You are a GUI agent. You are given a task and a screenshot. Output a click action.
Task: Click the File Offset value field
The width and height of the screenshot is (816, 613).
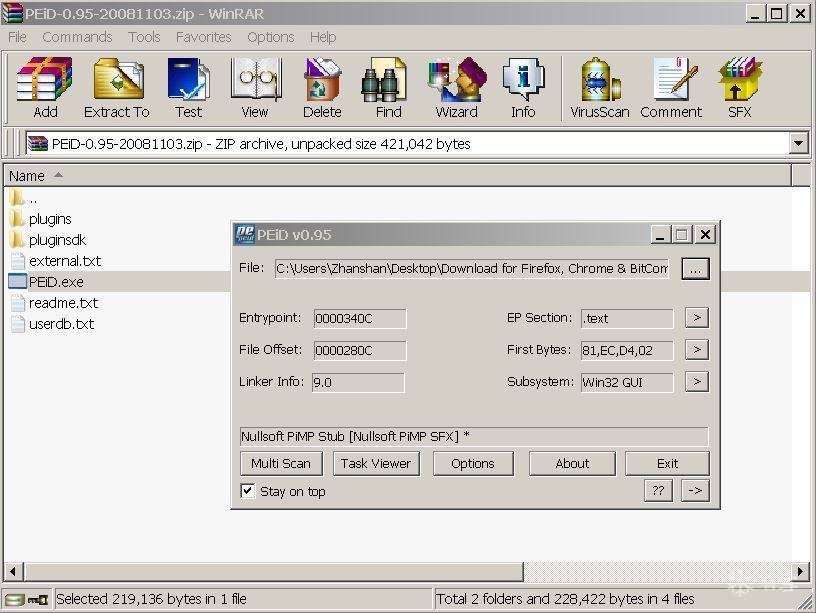[360, 350]
